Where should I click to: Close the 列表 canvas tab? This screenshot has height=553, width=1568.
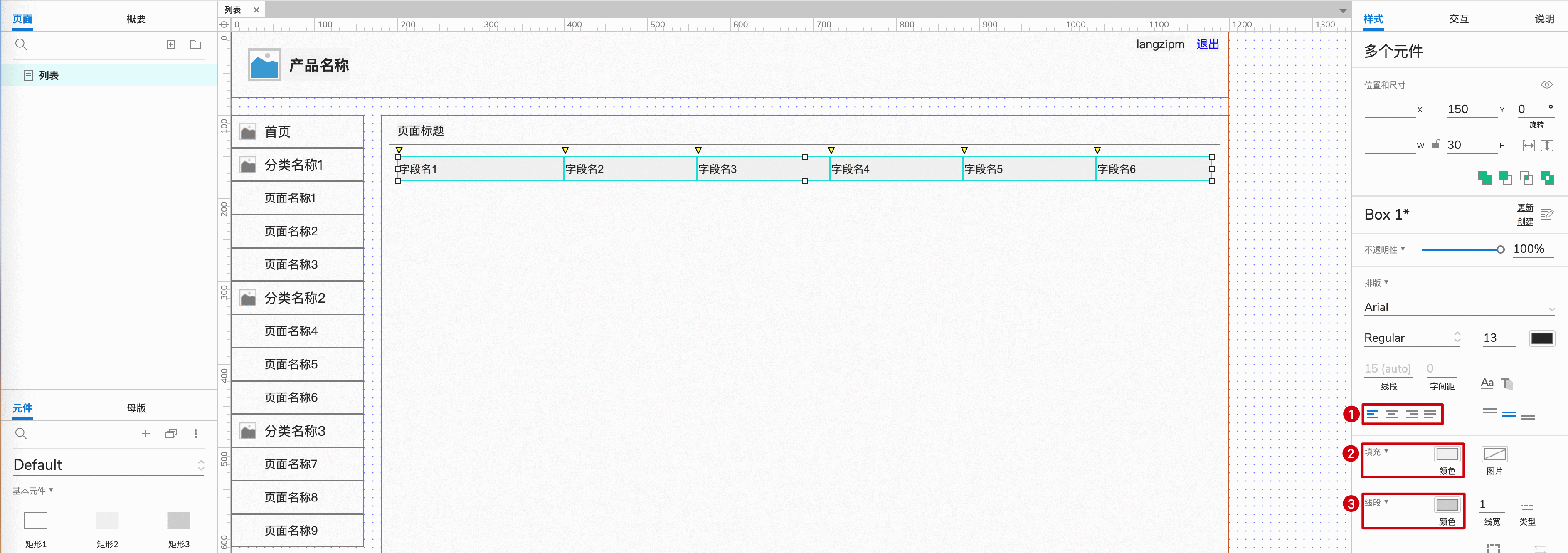coord(256,10)
